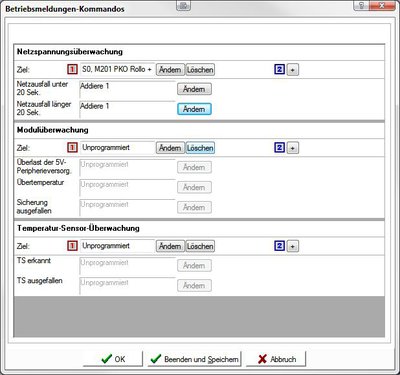Viewport: 400px width, 375px height.
Task: Add target with plus button in Temperatur-Sensor-Überwachung
Action: [x=292, y=246]
